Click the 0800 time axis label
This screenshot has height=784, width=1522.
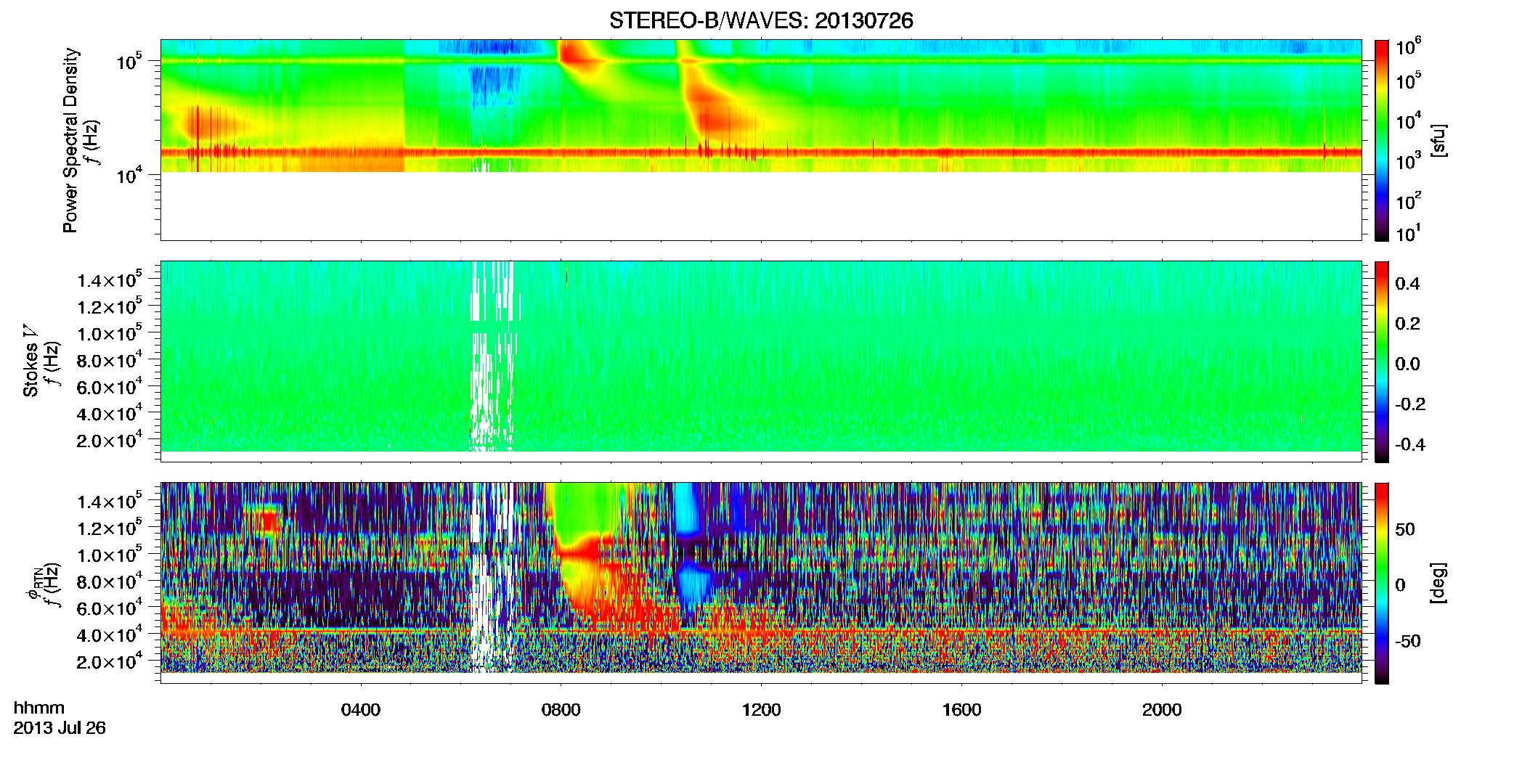(x=561, y=710)
